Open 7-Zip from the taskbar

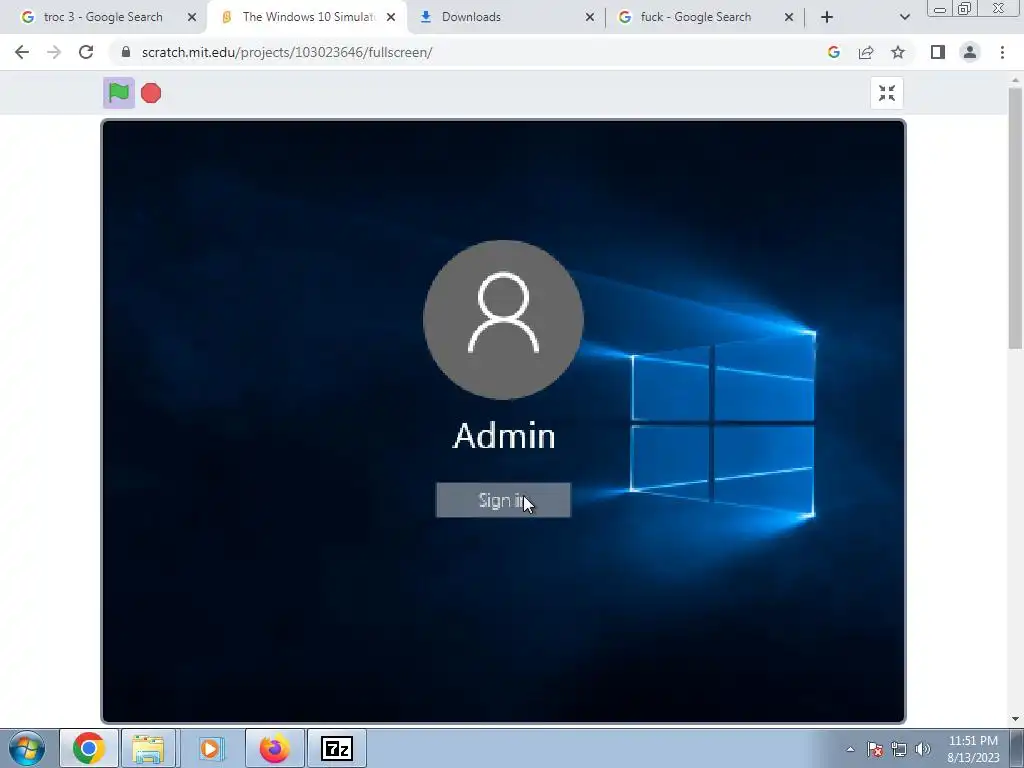(337, 748)
